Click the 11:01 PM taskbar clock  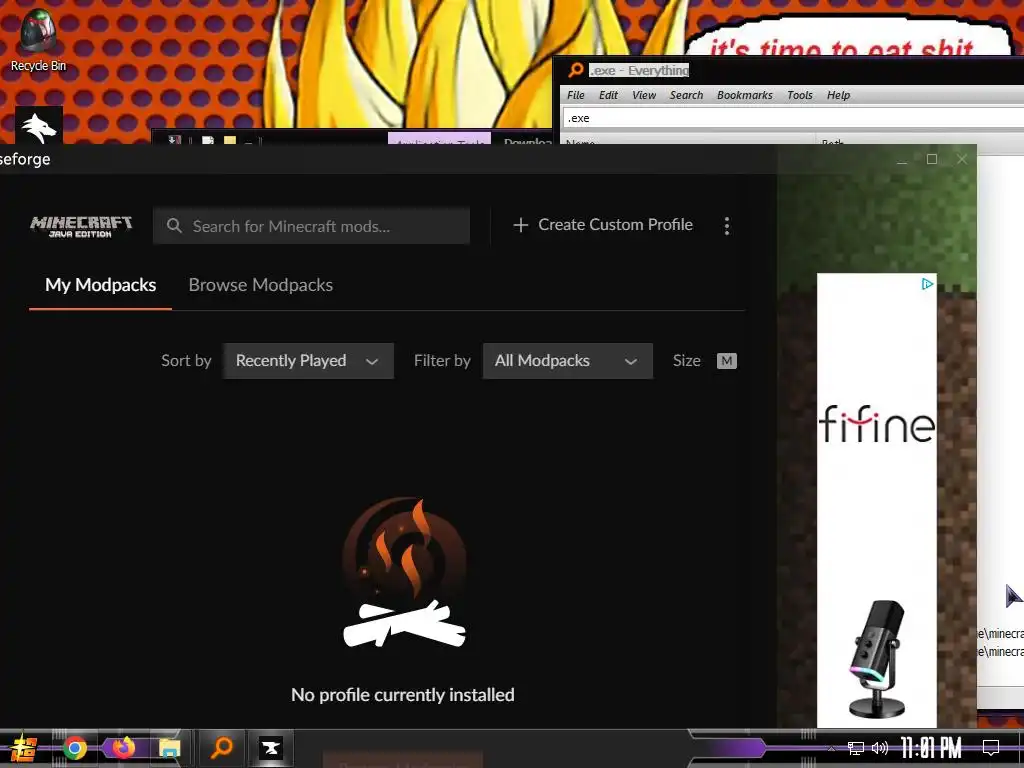click(931, 748)
